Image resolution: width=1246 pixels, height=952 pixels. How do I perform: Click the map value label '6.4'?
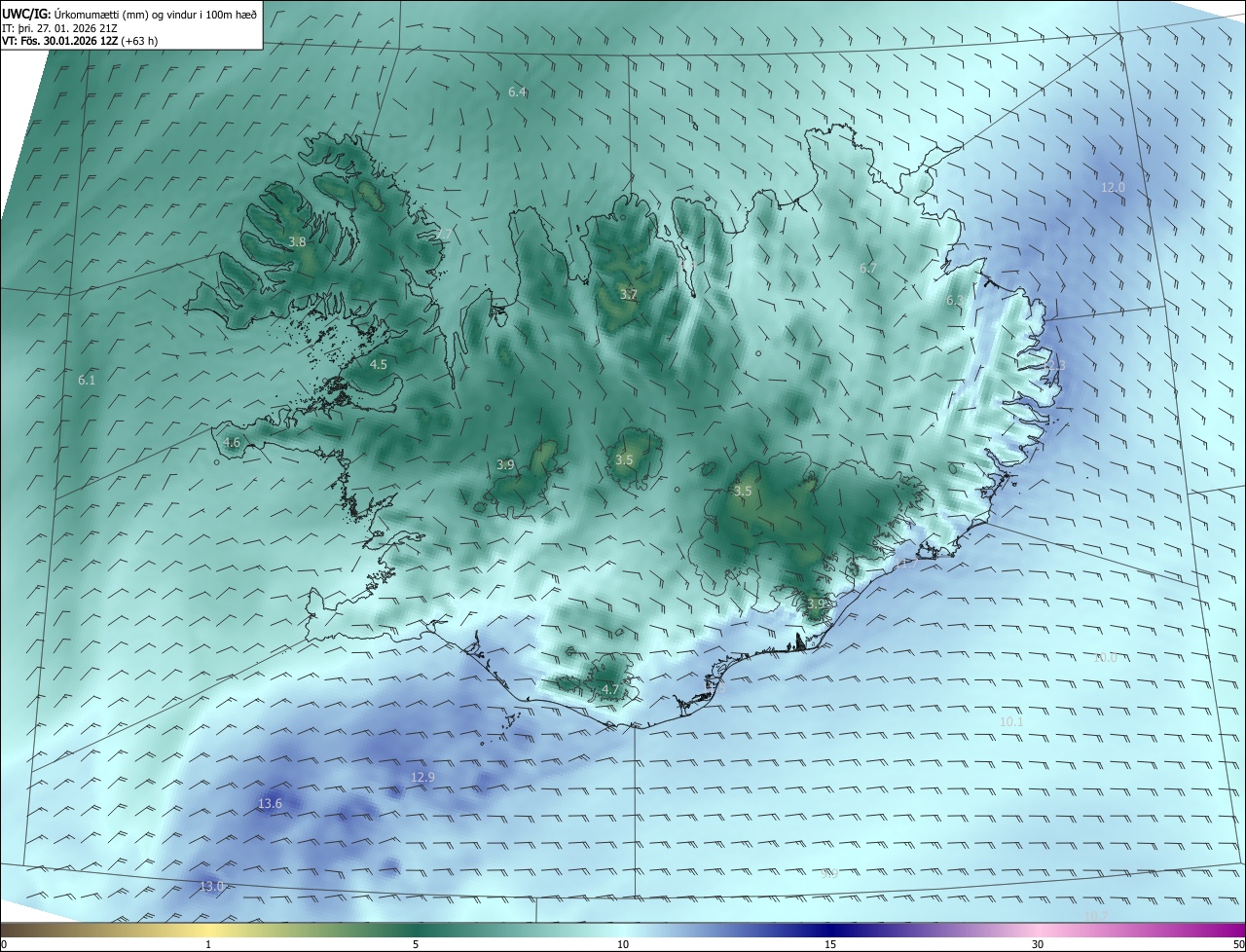pyautogui.click(x=517, y=92)
